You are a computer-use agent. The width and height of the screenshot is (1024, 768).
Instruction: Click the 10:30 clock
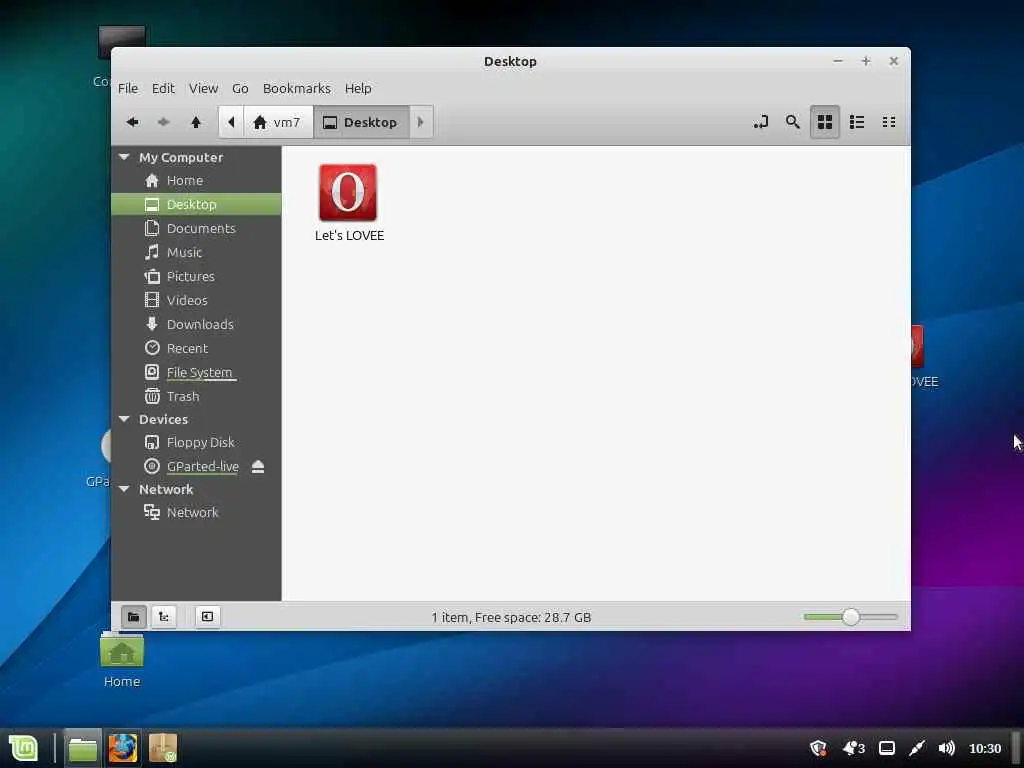click(x=985, y=748)
